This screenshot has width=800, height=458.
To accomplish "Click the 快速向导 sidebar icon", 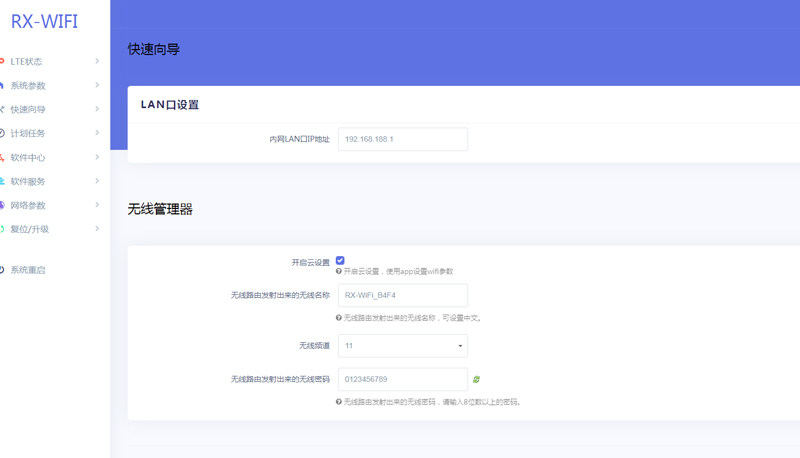I will (2, 109).
